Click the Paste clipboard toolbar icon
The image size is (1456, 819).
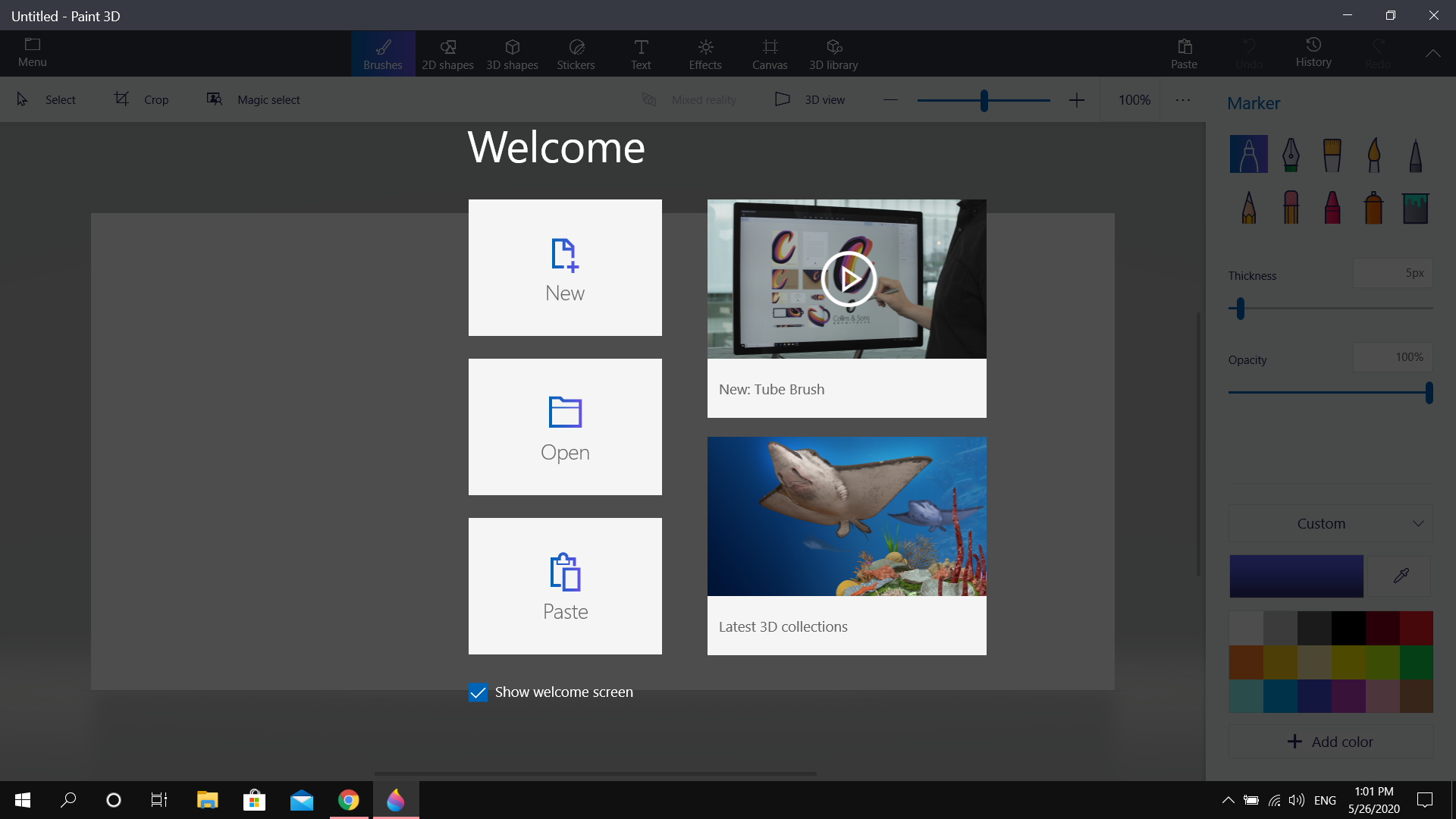pyautogui.click(x=1184, y=54)
